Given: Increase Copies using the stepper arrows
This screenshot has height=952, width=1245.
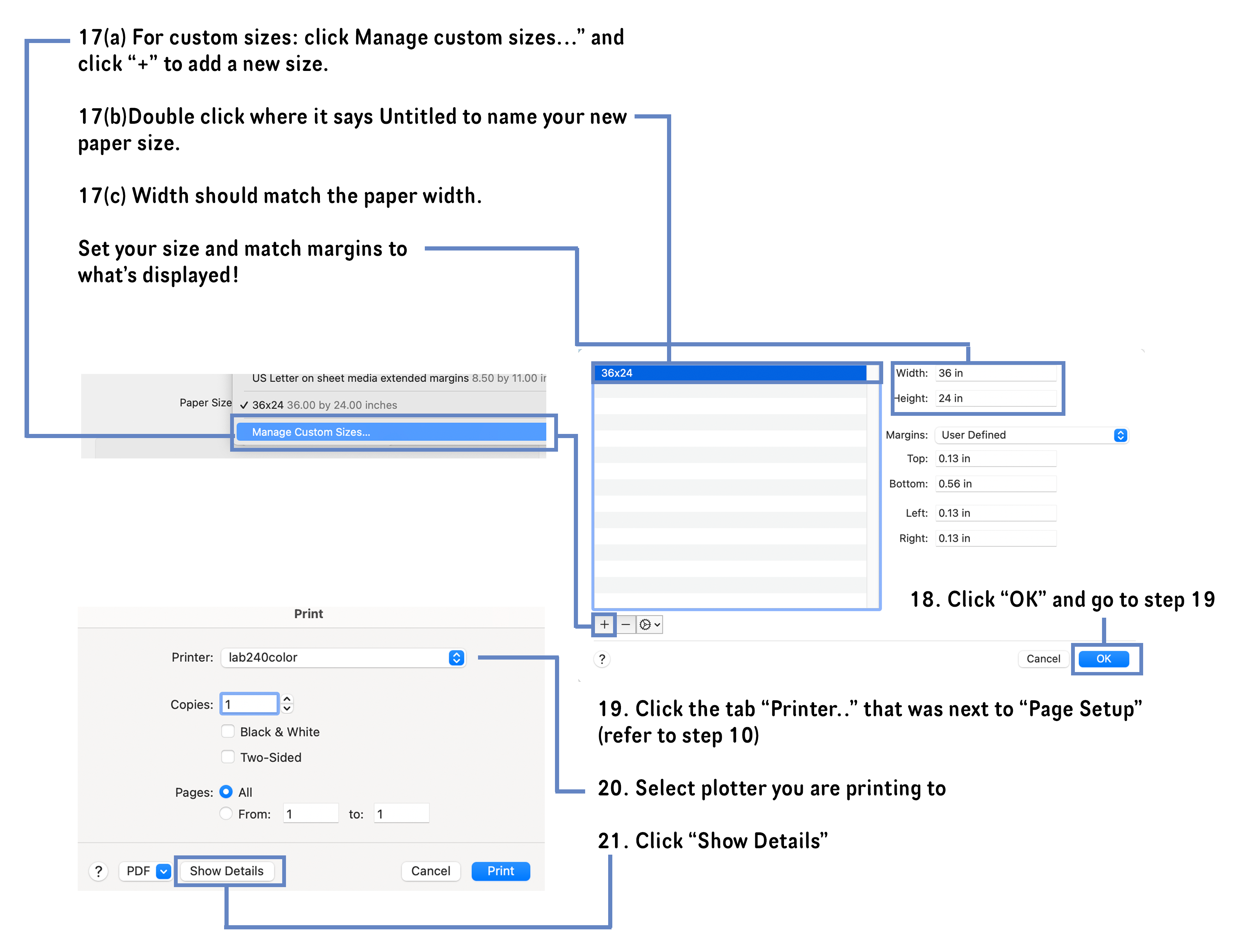Looking at the screenshot, I should tap(287, 704).
